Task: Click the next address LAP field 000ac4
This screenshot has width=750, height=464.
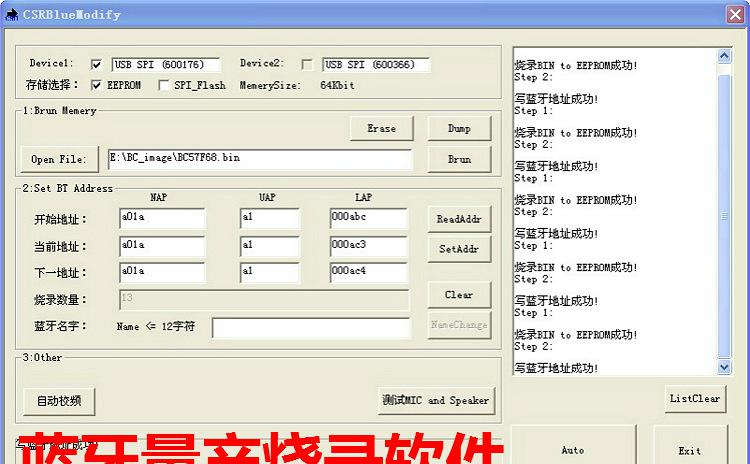Action: point(369,272)
